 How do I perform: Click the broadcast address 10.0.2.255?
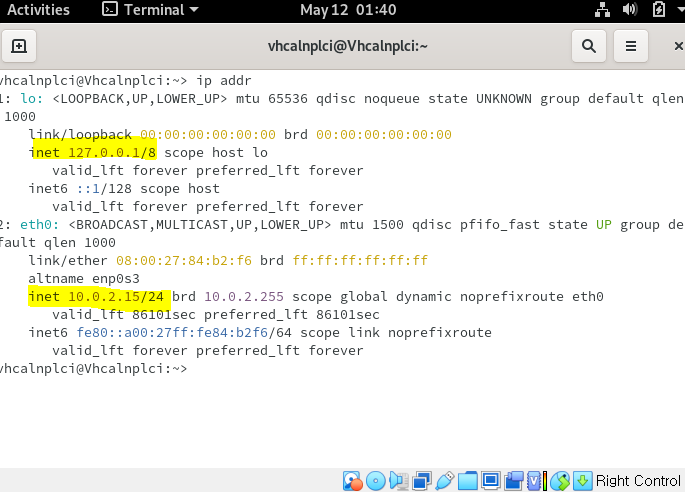244,297
